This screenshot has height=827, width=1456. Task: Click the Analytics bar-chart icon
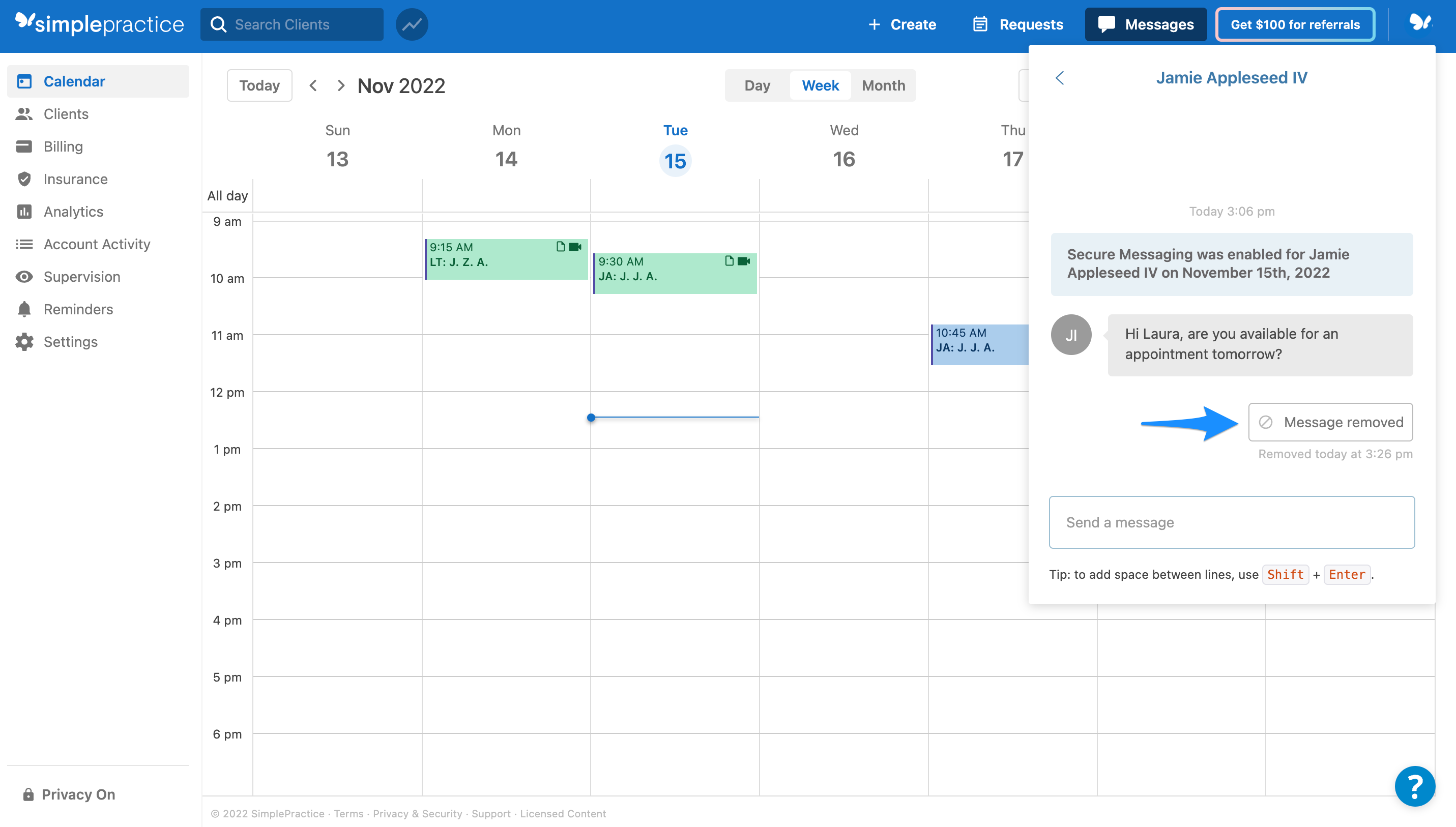[25, 211]
